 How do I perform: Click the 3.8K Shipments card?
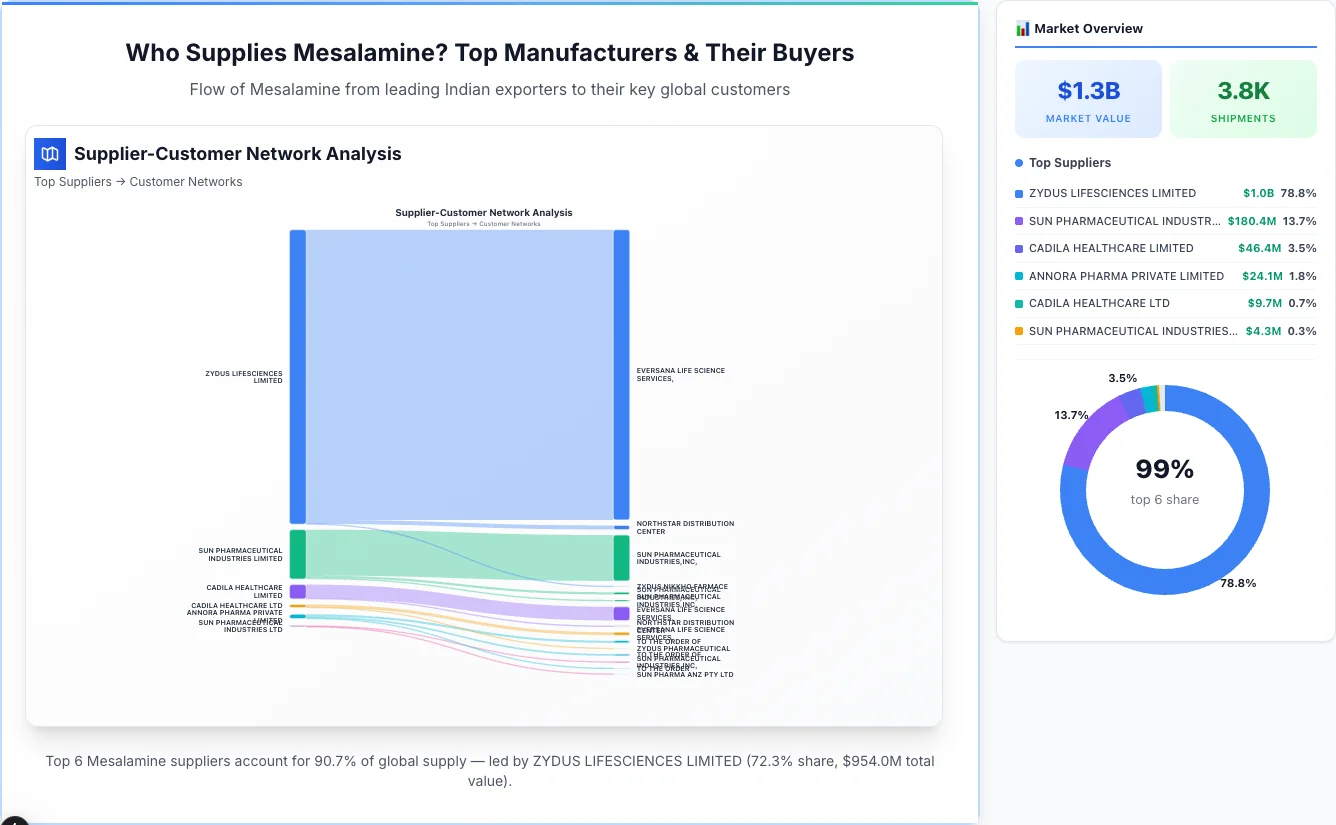pyautogui.click(x=1243, y=97)
